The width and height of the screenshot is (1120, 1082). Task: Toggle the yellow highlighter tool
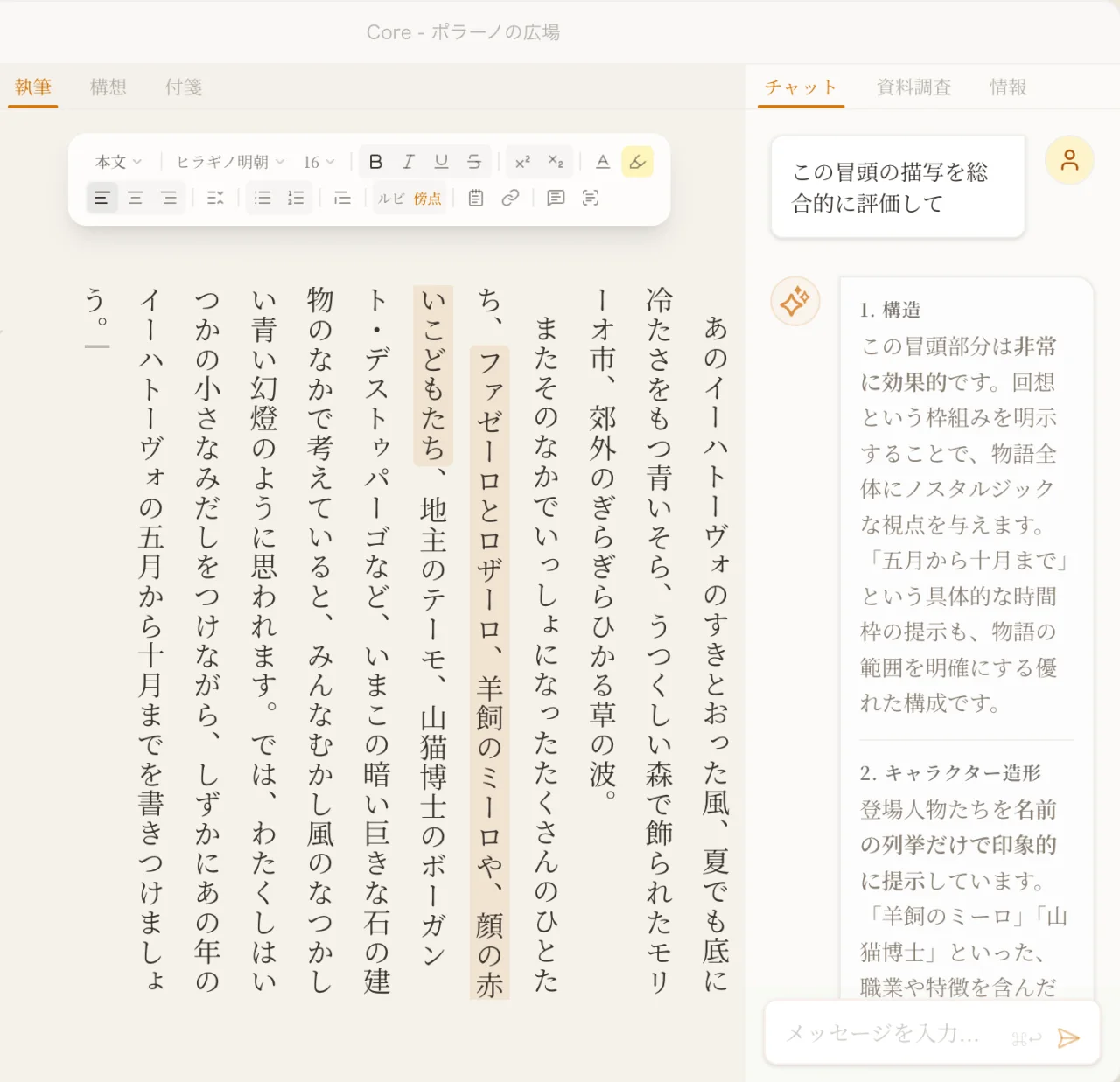click(x=637, y=162)
